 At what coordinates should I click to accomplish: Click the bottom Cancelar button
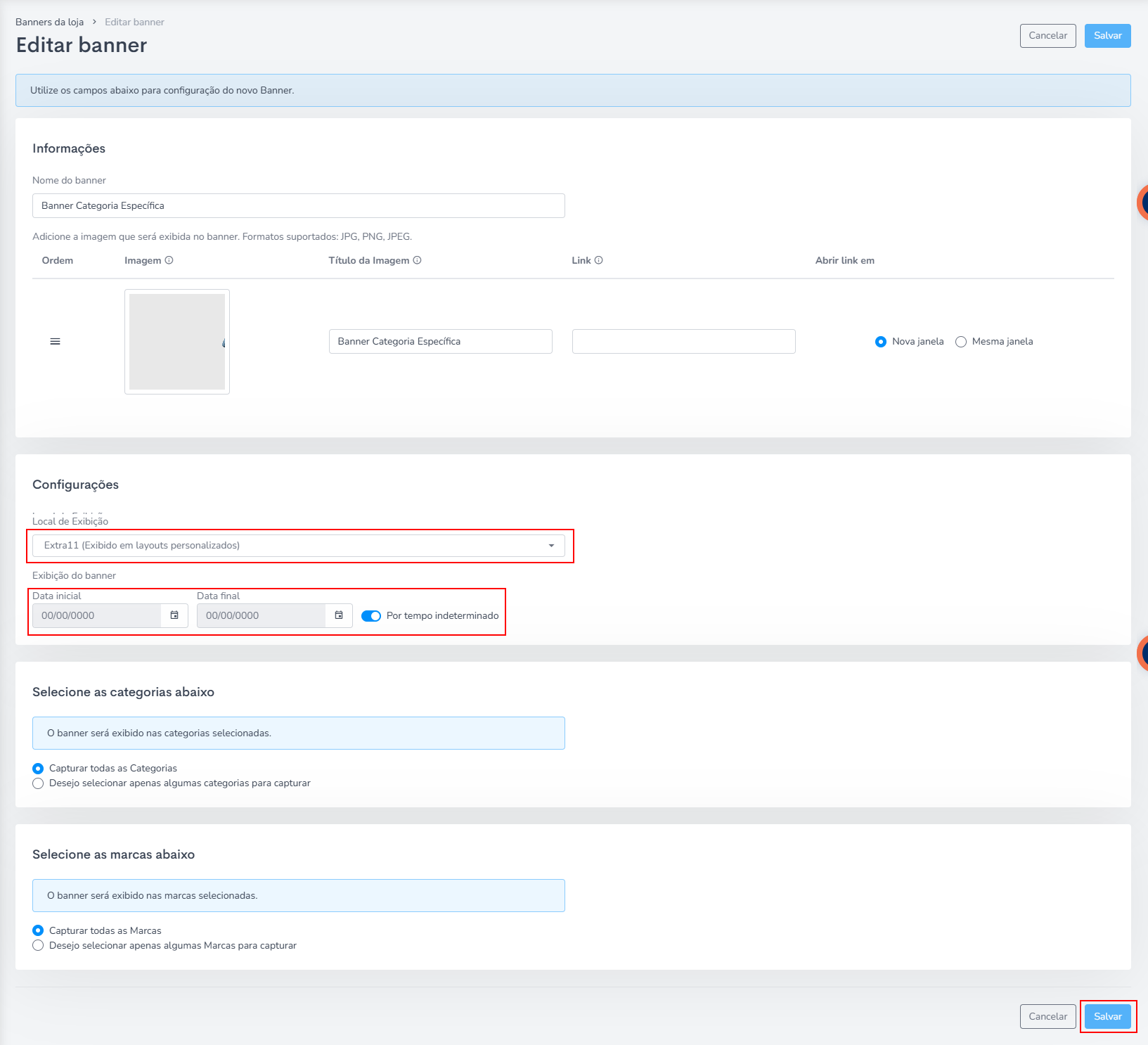pos(1047,1016)
